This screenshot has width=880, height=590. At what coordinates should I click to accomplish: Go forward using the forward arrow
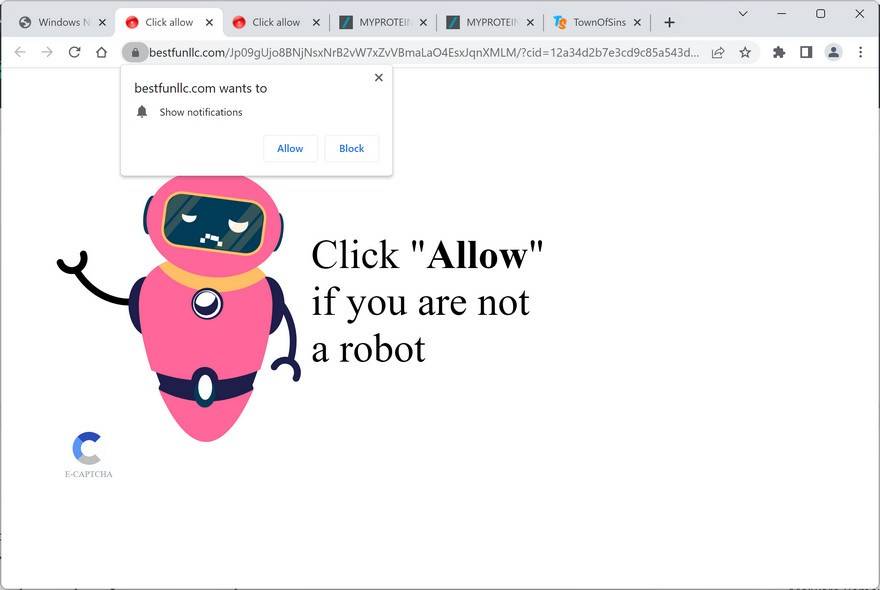click(47, 52)
